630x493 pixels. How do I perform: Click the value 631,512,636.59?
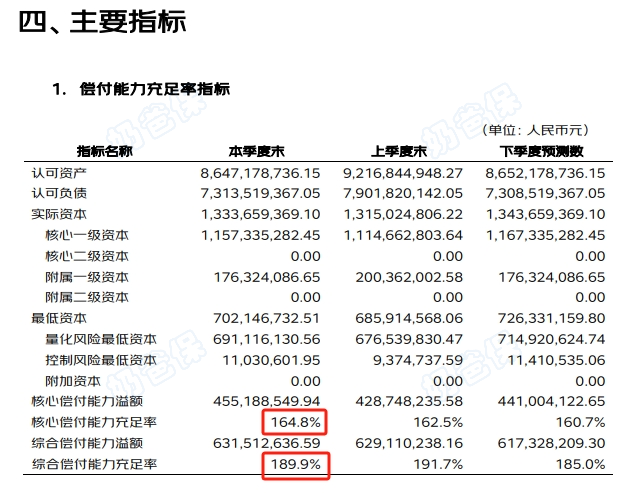pyautogui.click(x=267, y=443)
